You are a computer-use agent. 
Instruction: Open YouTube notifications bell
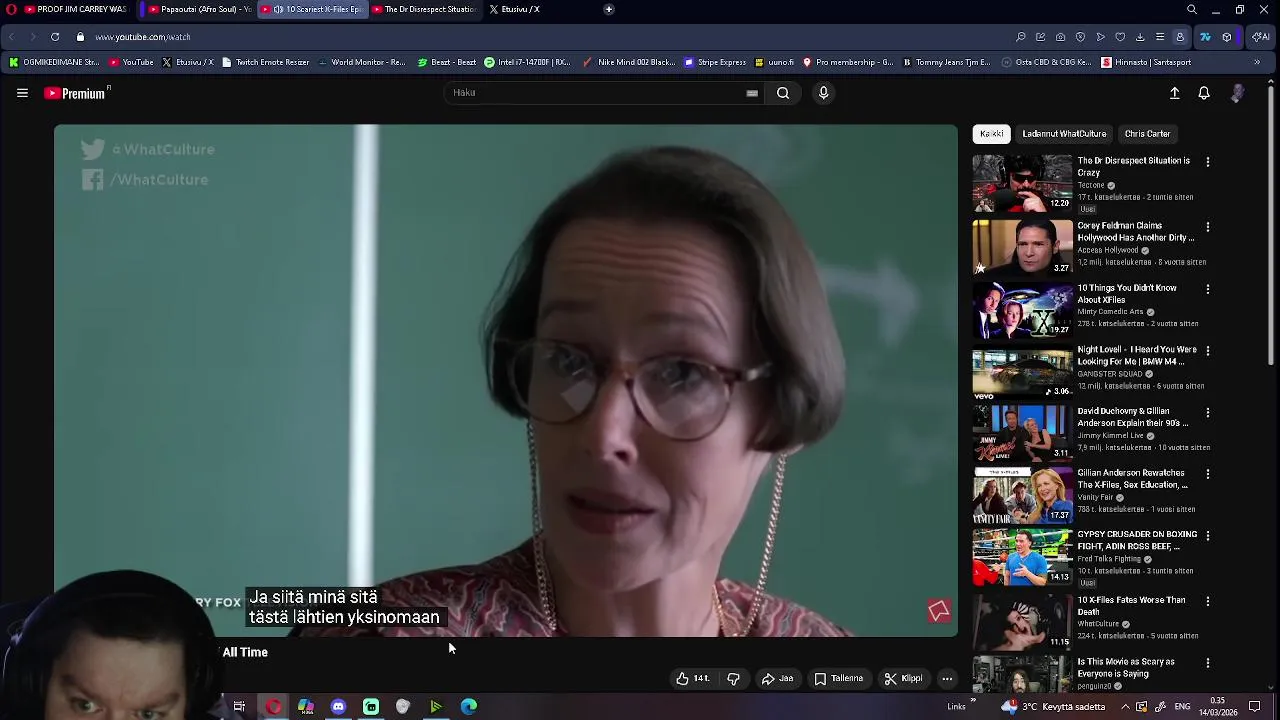click(1204, 93)
